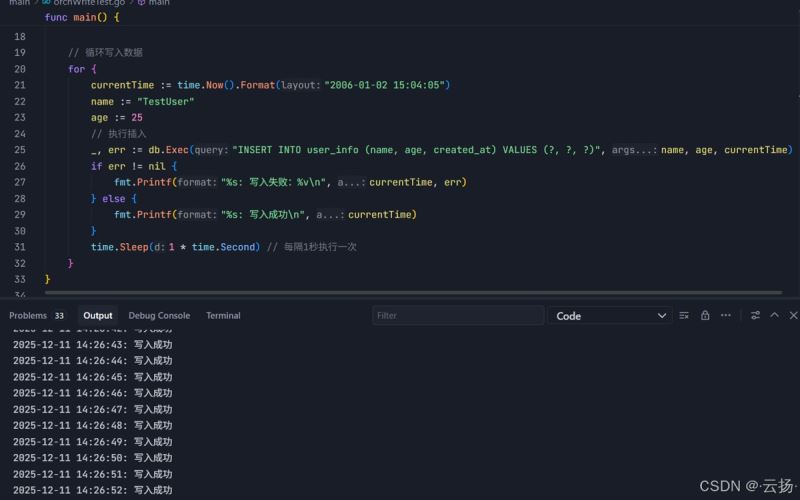Open the Code output channel dropdown

pyautogui.click(x=608, y=316)
